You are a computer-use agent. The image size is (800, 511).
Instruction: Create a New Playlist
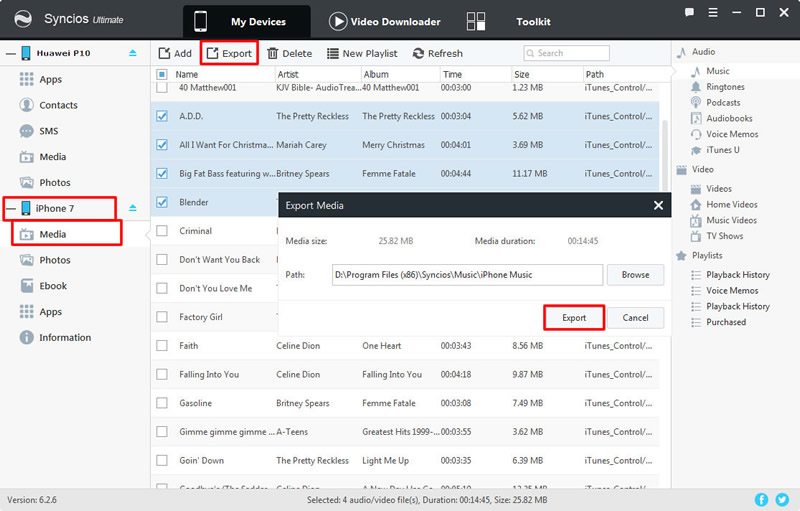click(x=362, y=54)
